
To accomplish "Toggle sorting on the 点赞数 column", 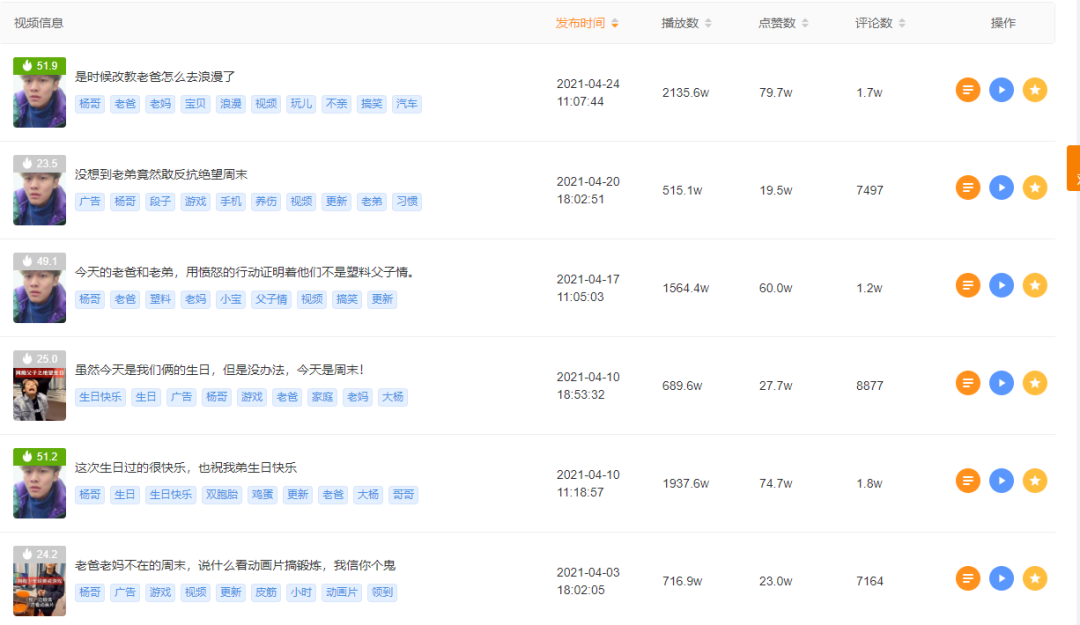I will (x=781, y=22).
